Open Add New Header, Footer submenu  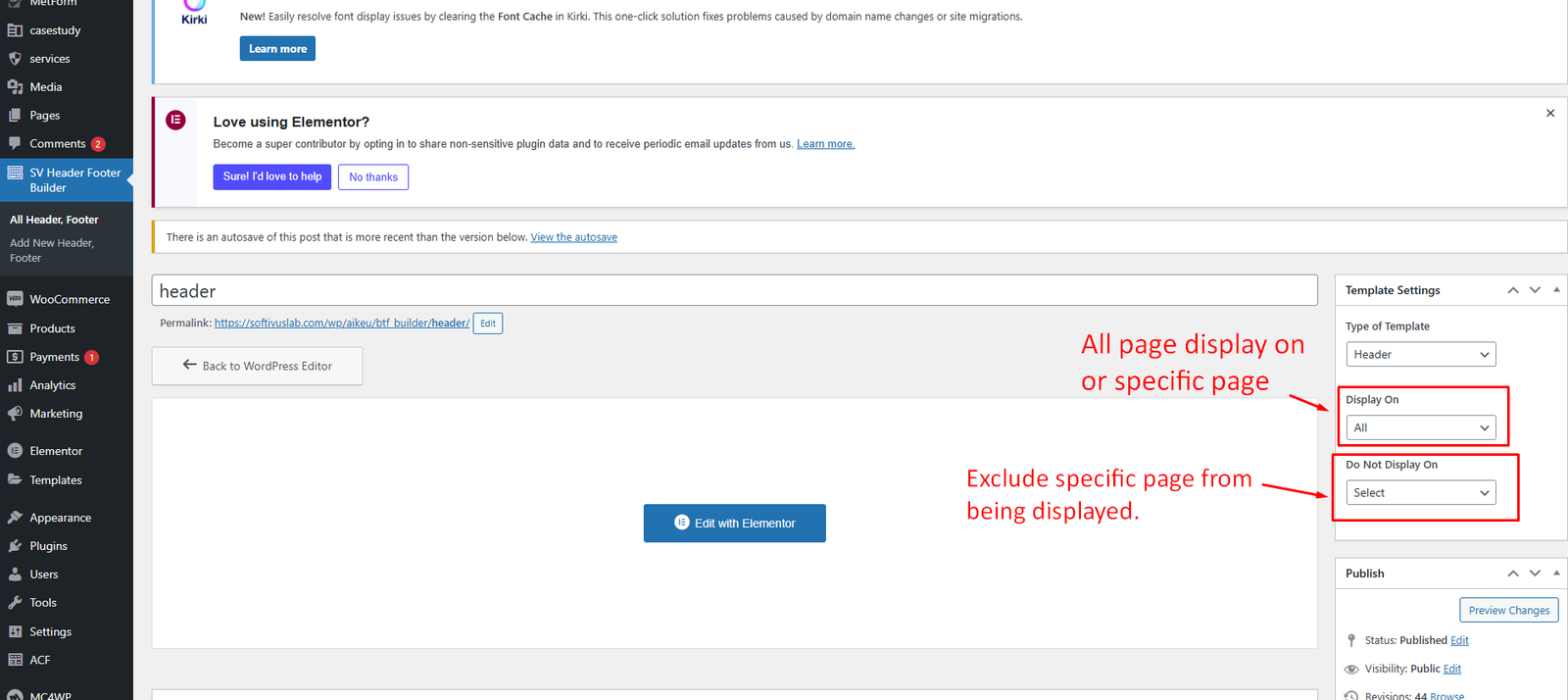point(52,250)
